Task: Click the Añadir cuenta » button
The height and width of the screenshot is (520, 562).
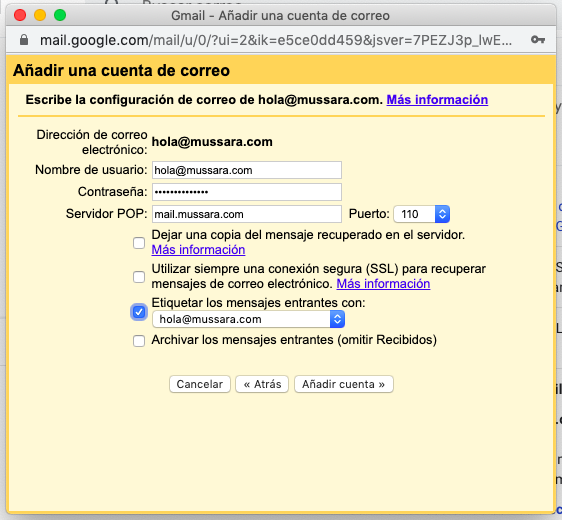Action: [344, 384]
